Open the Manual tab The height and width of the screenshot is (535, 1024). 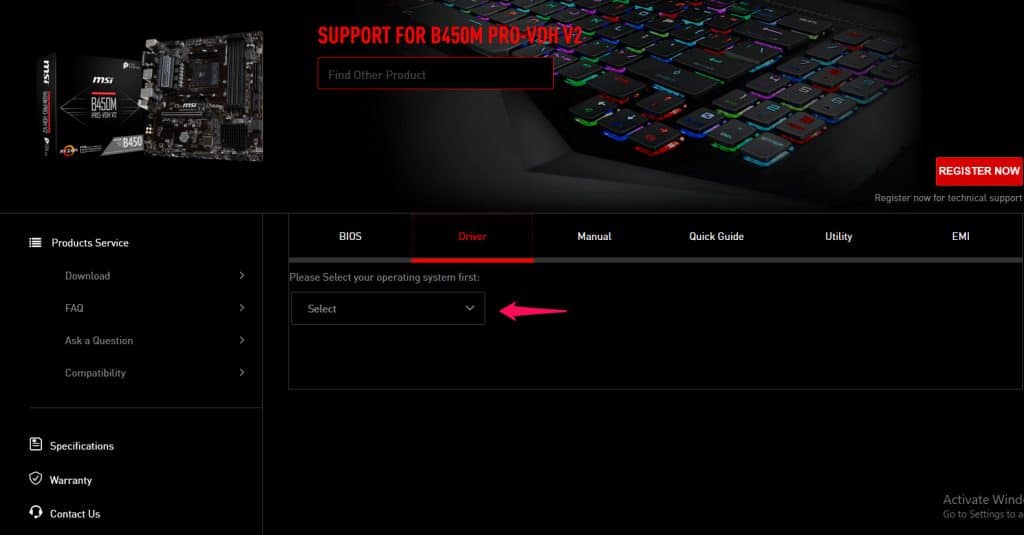pyautogui.click(x=594, y=237)
